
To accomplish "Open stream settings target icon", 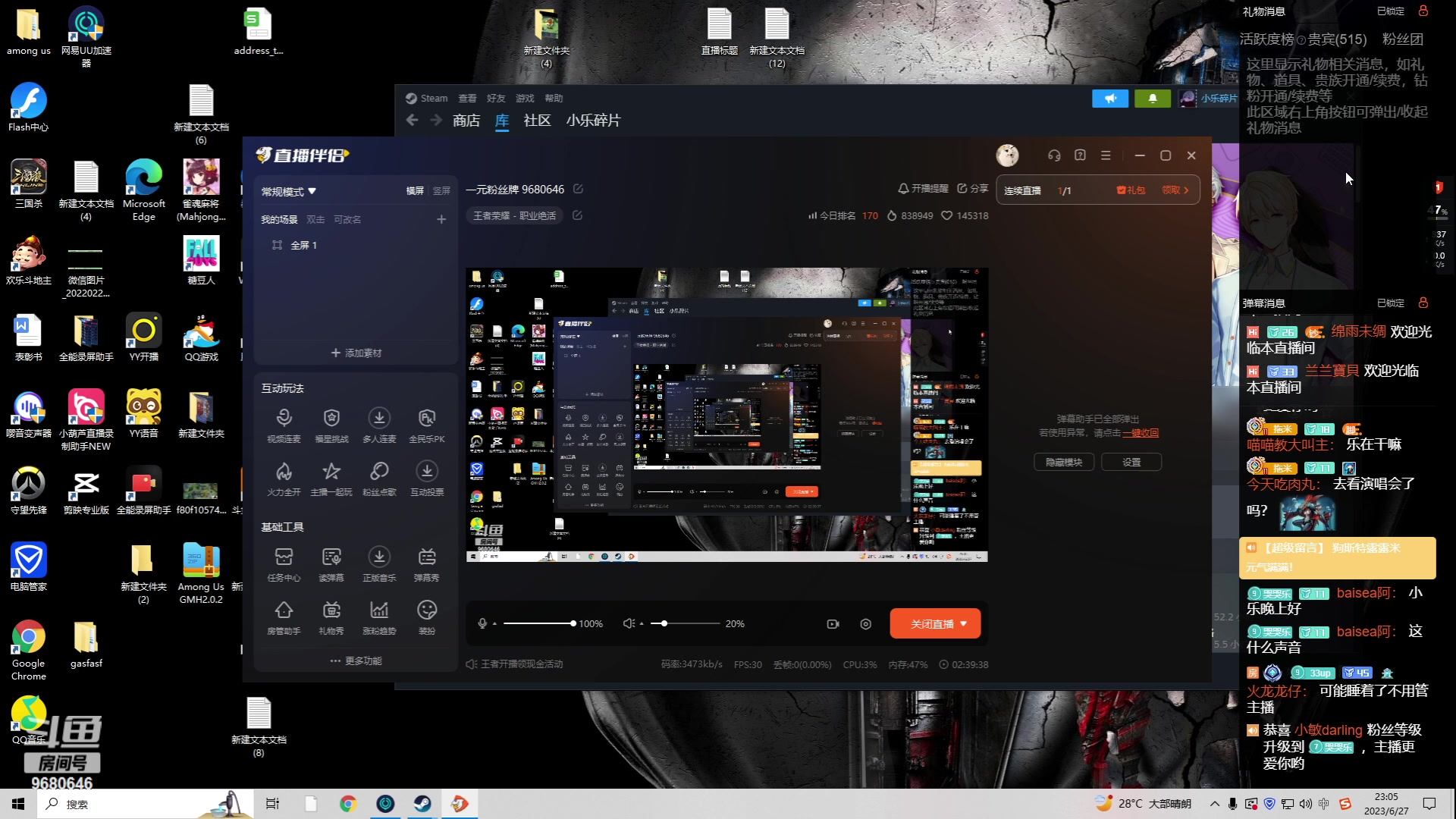I will point(865,623).
